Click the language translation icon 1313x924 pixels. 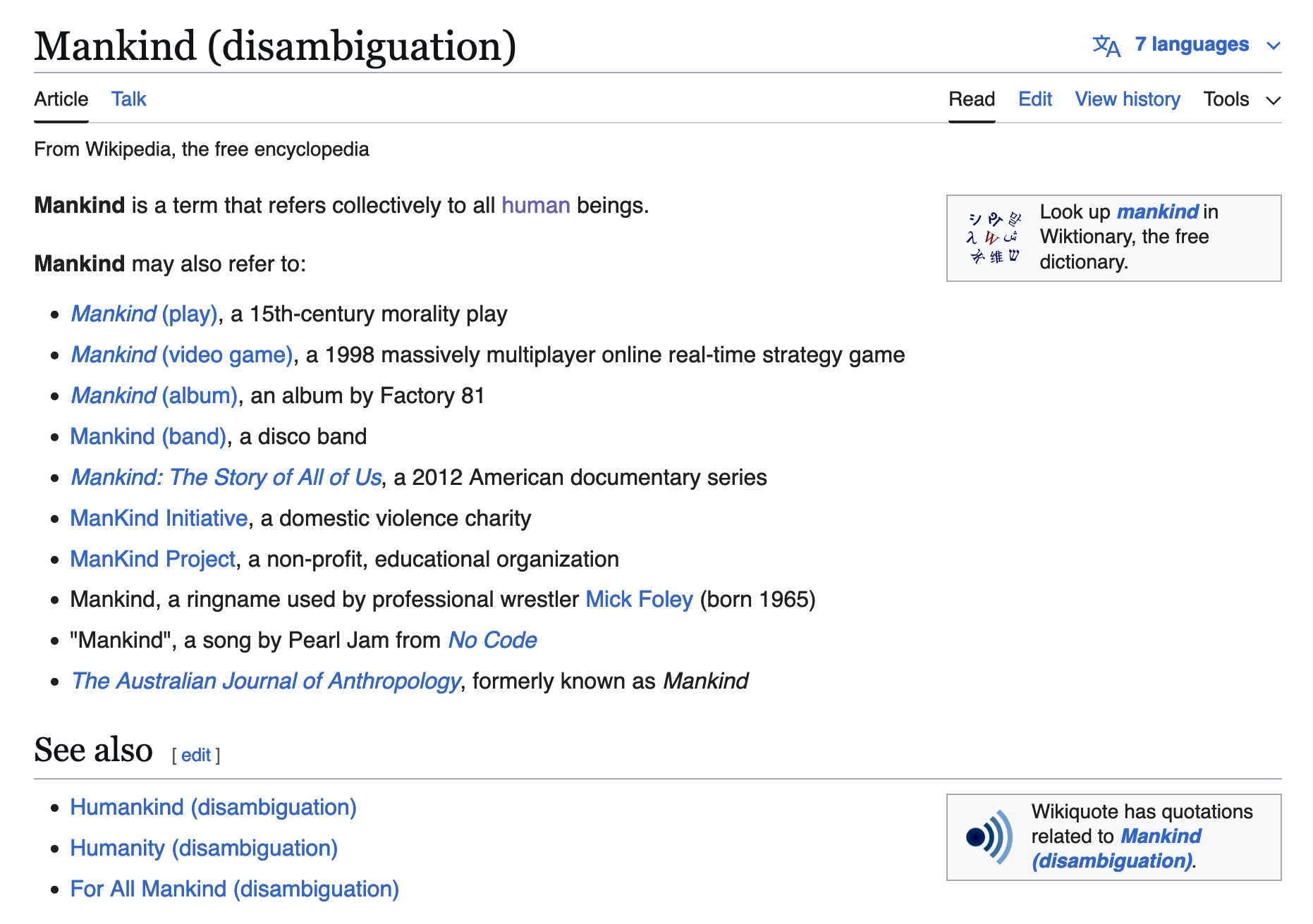coord(1106,46)
